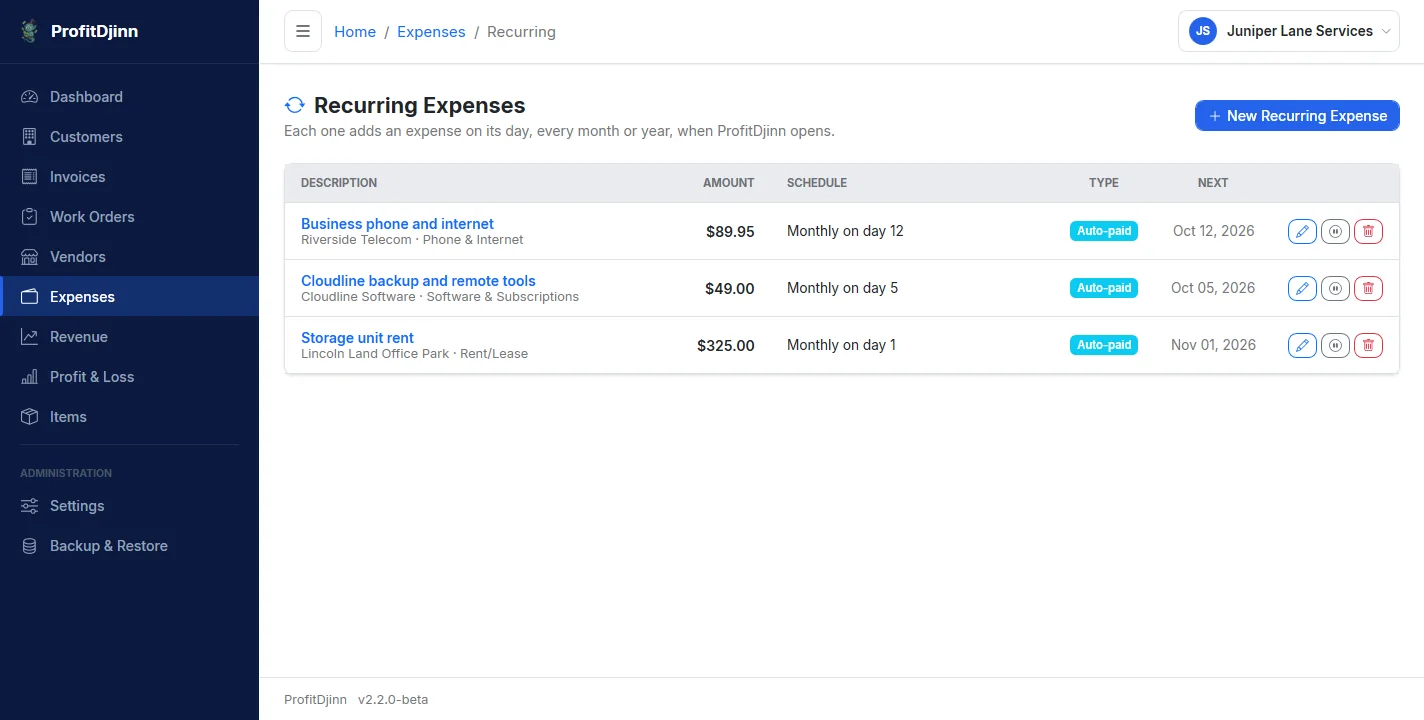Toggle the sidebar with the hamburger button

[x=303, y=31]
